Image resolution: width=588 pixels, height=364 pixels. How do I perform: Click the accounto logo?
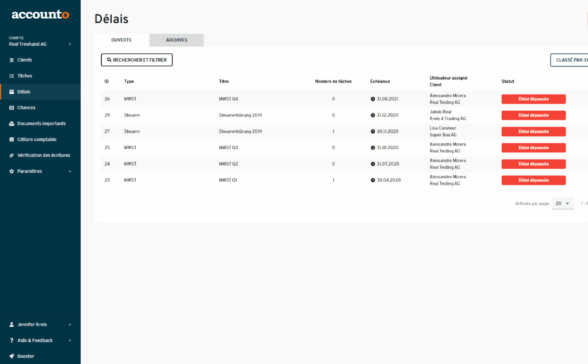click(x=40, y=14)
